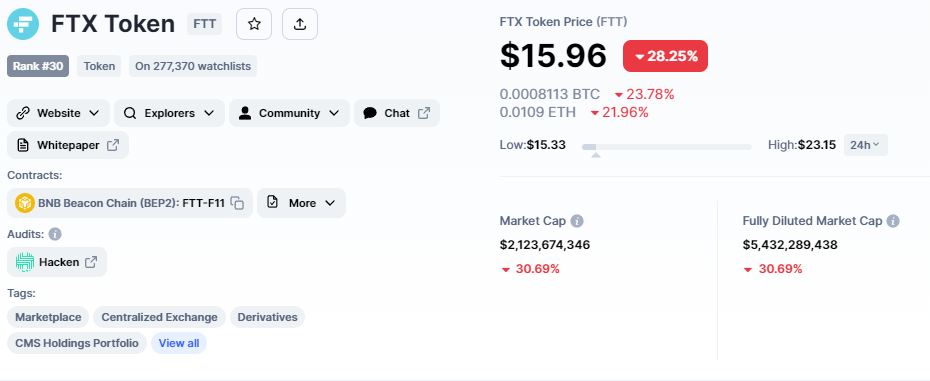This screenshot has width=930, height=381.
Task: Open the Explorers dropdown
Action: pos(169,113)
